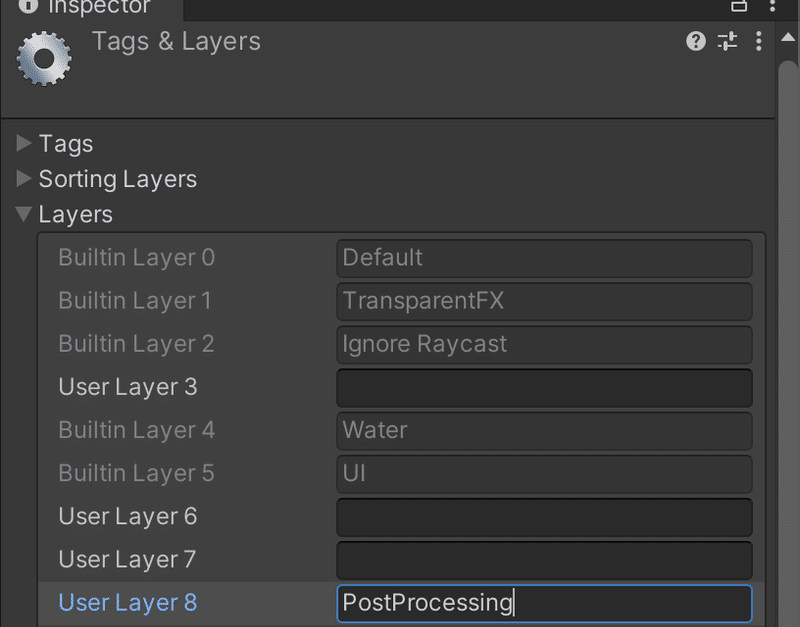Viewport: 800px width, 627px height.
Task: Open the Inspector tab more-options menu
Action: (x=772, y=6)
